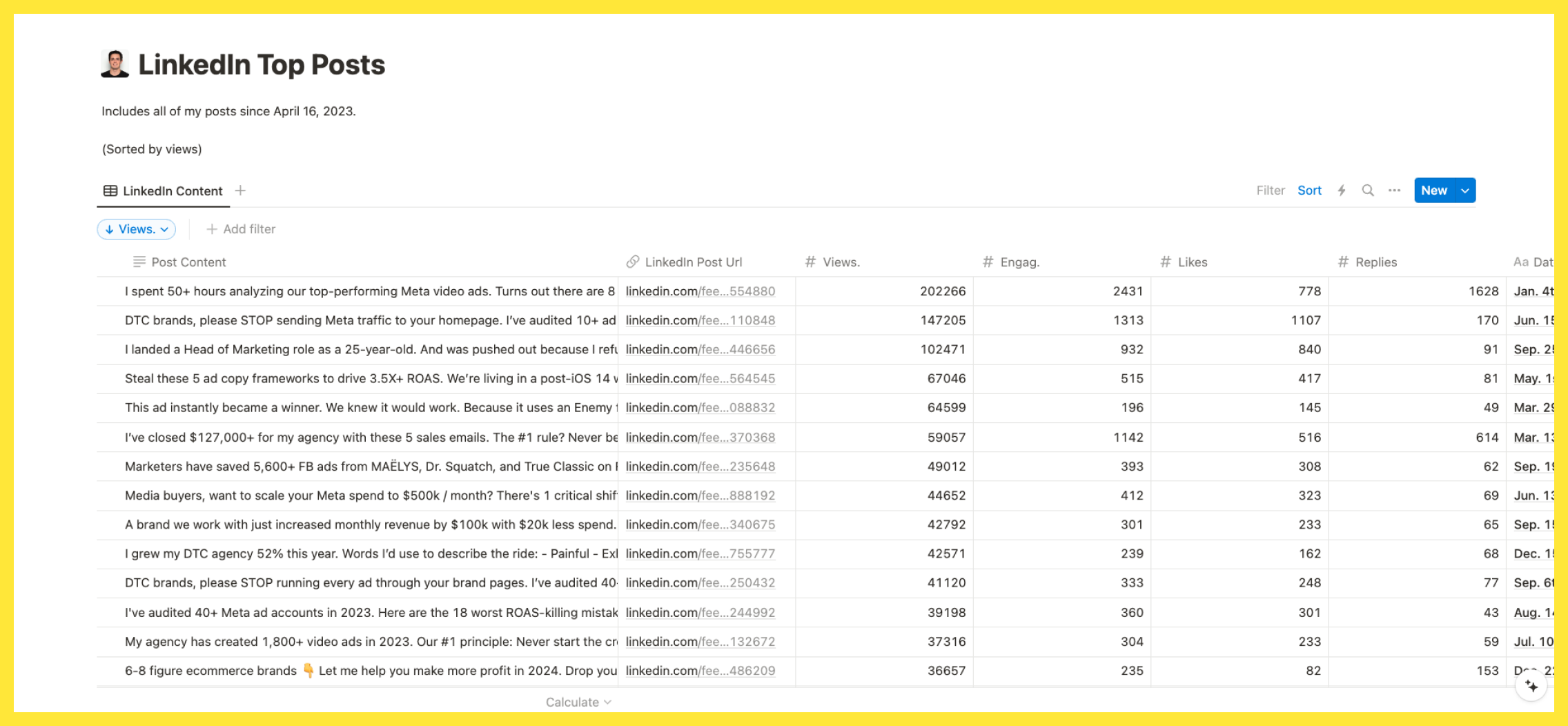Click Add filter button

point(241,229)
